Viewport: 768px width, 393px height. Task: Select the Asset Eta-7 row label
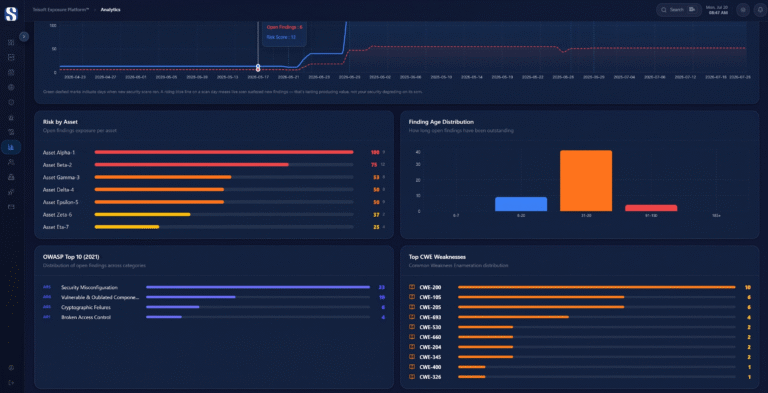[x=56, y=227]
